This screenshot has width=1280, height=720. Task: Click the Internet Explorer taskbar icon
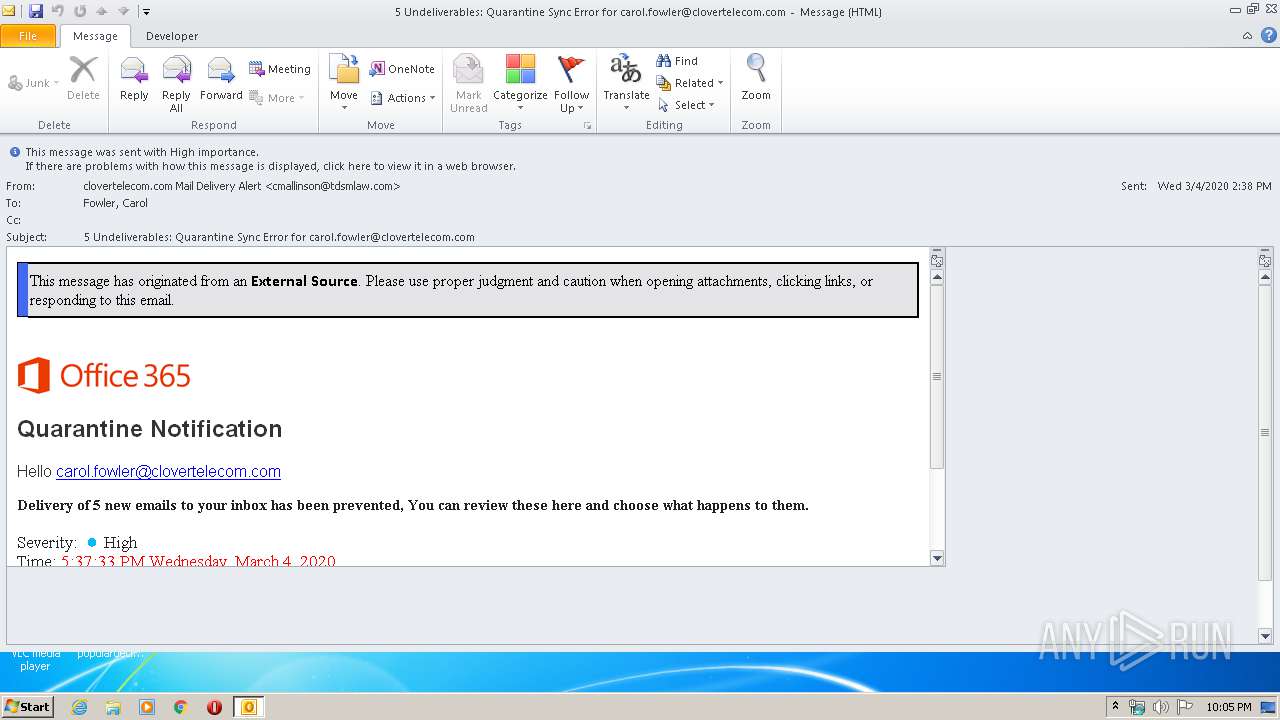point(79,707)
